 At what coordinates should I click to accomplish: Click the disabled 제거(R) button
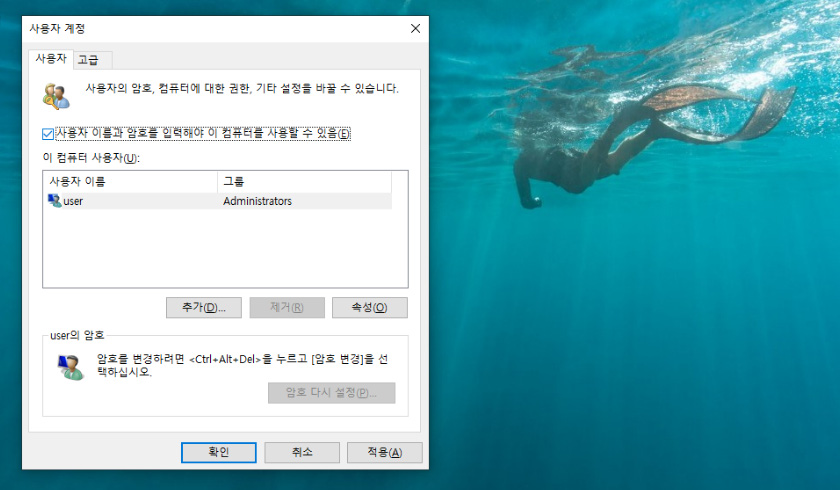[287, 307]
